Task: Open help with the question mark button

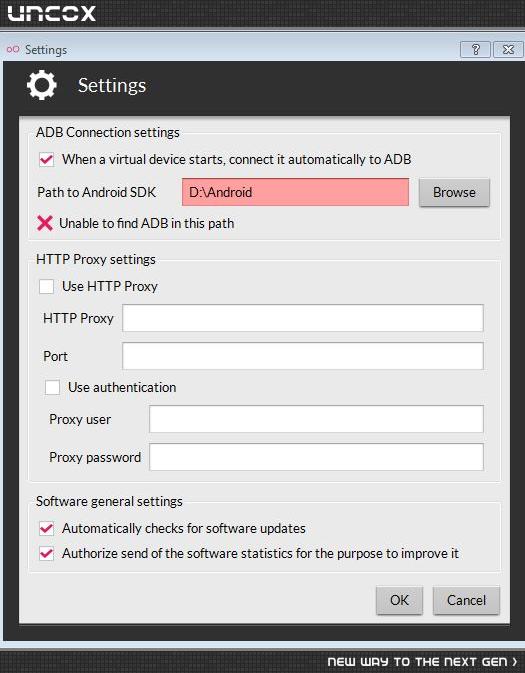Action: tap(475, 49)
